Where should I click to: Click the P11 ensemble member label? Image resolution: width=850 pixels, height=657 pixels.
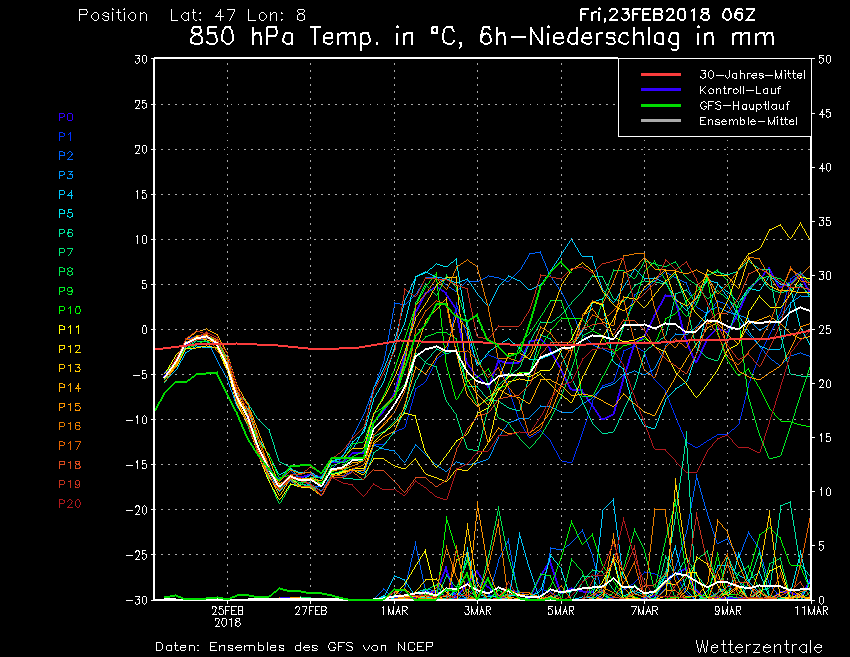coord(69,330)
